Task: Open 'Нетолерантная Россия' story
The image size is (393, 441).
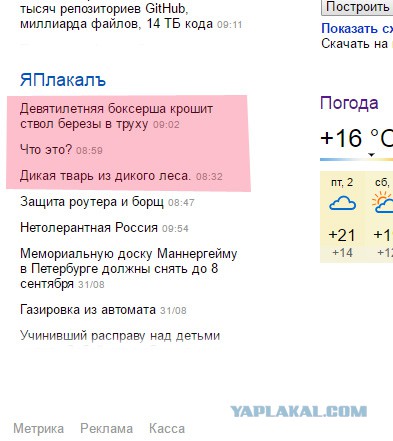Action: point(89,228)
